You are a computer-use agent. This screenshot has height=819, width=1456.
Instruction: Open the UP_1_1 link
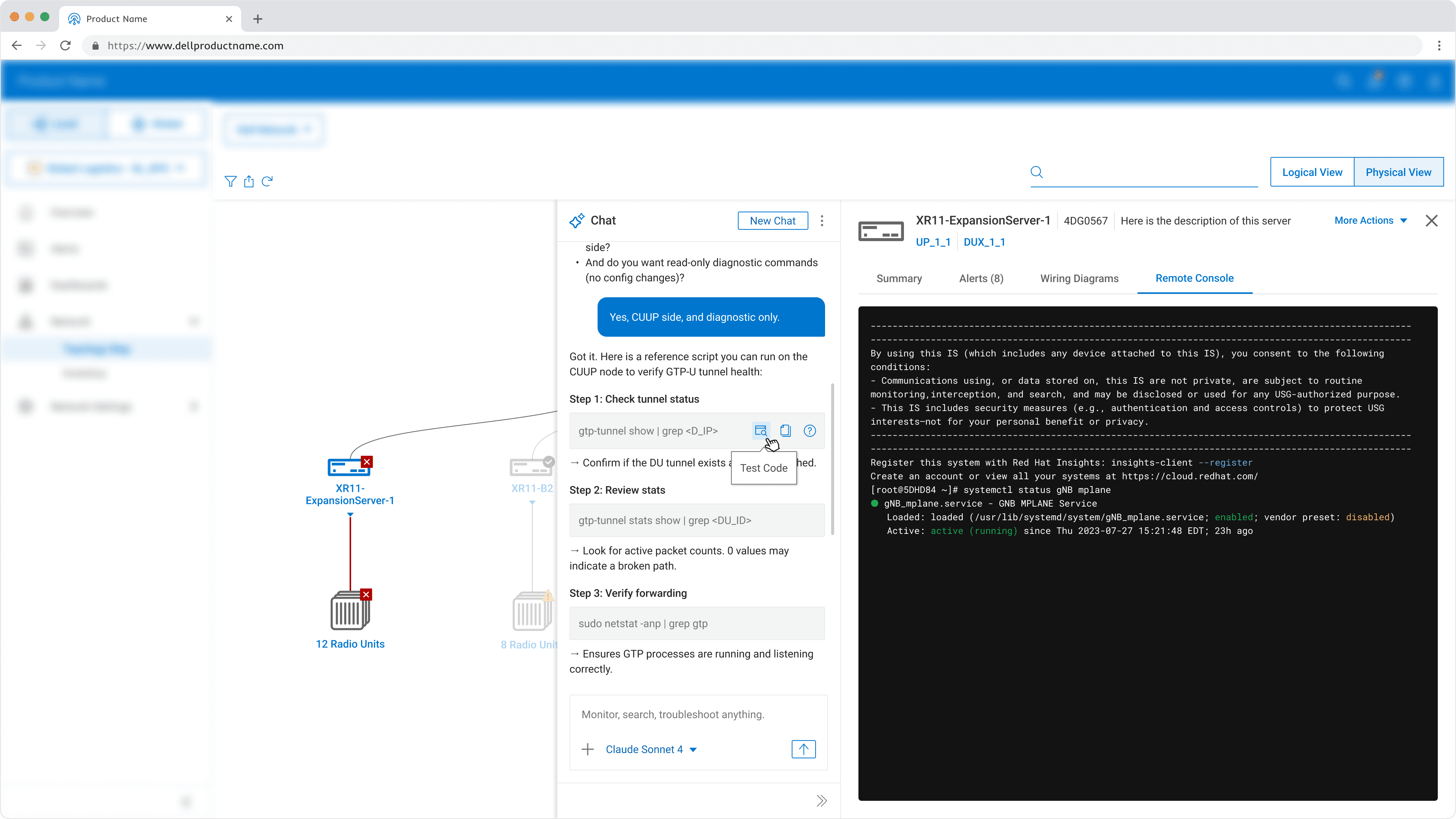pyautogui.click(x=933, y=243)
